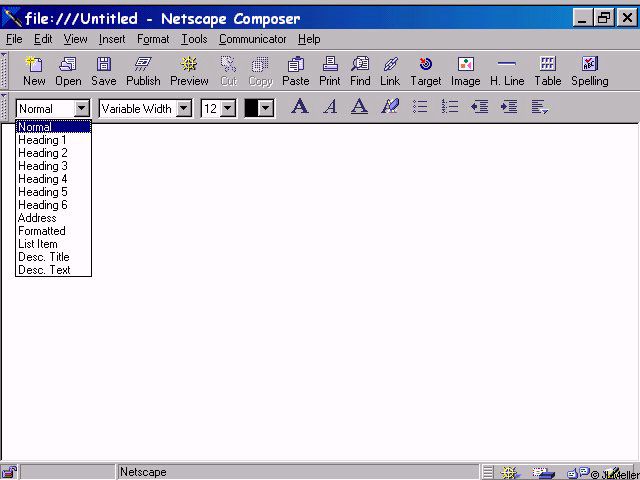640x480 pixels.
Task: Click the Cut toolbar icon
Action: (x=229, y=71)
